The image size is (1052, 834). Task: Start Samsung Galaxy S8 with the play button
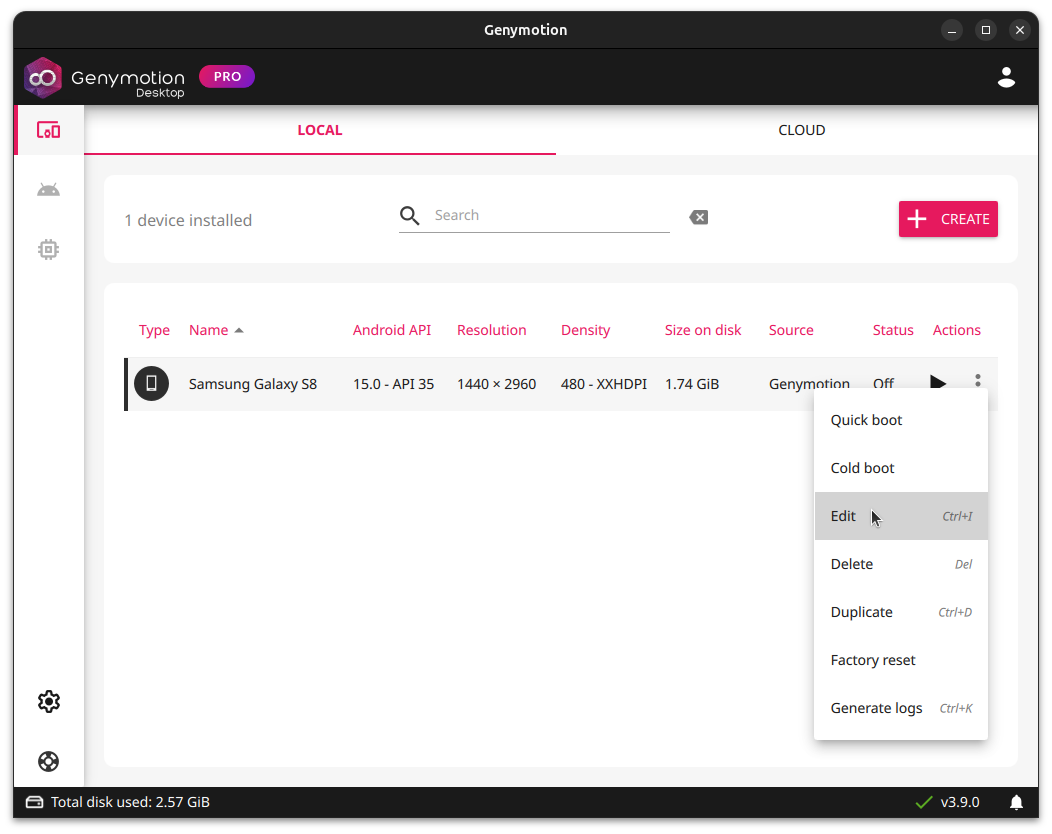tap(937, 382)
